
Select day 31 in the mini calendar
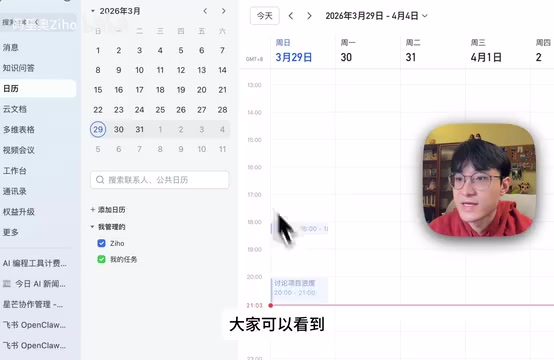[140, 129]
